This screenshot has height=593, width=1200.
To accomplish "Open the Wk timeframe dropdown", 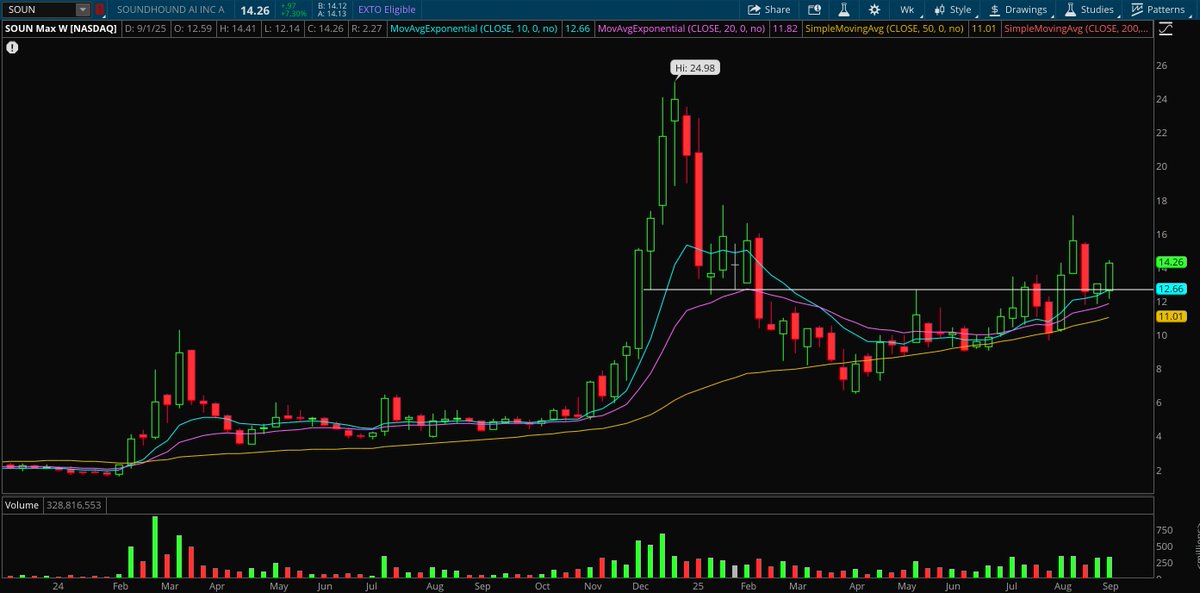I will point(906,9).
